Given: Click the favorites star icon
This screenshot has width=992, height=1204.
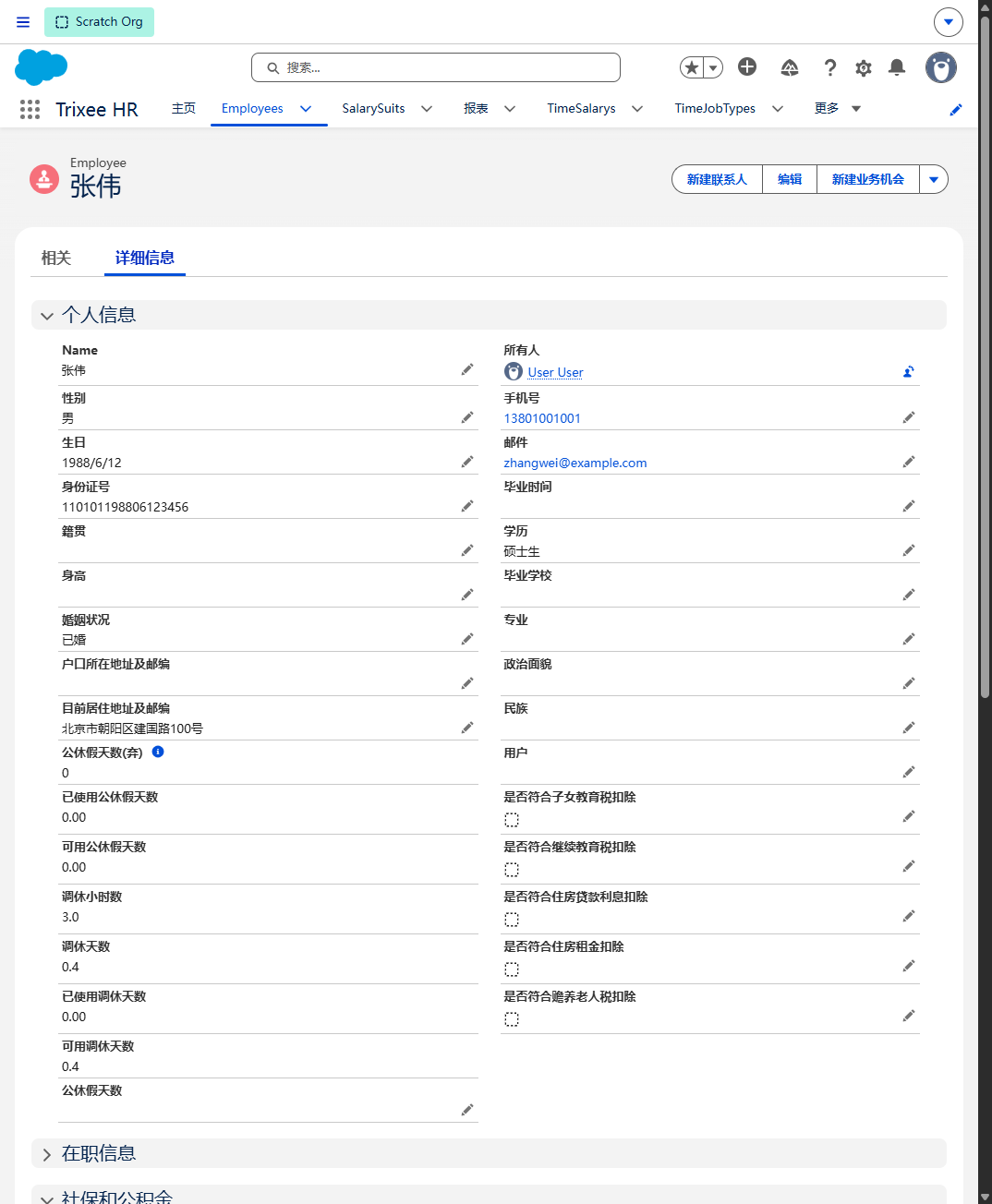Looking at the screenshot, I should pos(692,67).
